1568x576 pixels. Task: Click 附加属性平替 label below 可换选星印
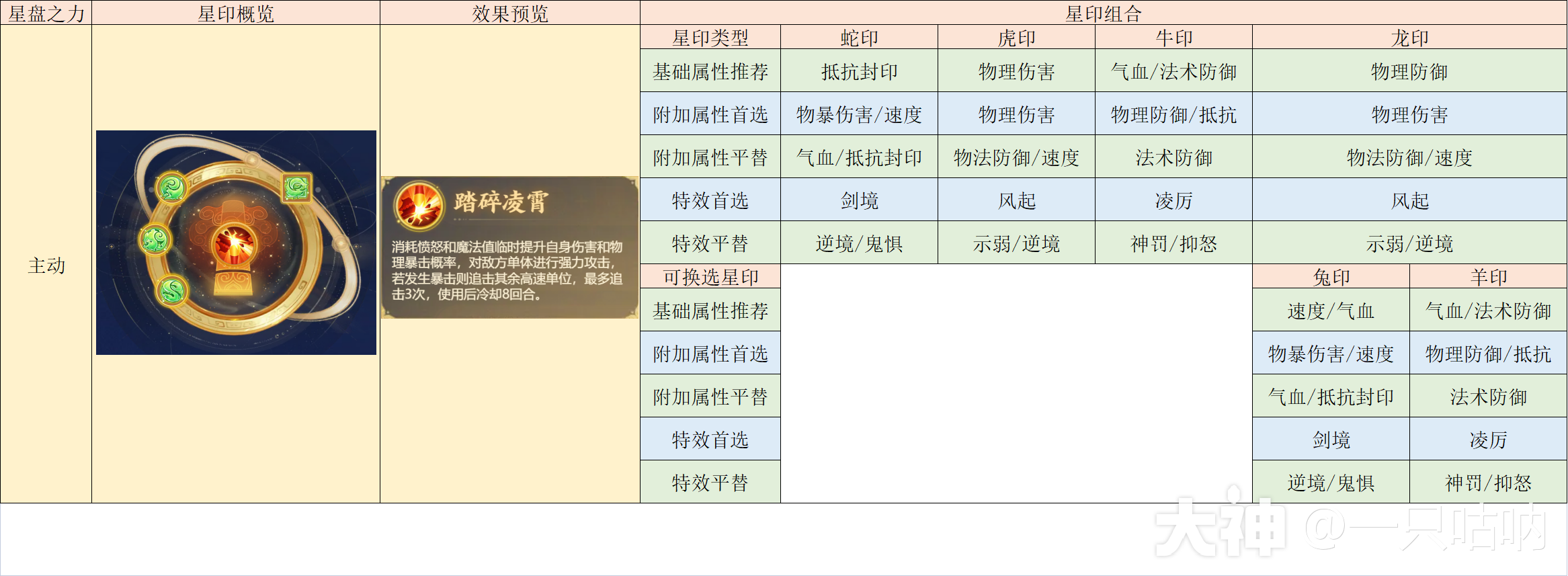(x=710, y=397)
